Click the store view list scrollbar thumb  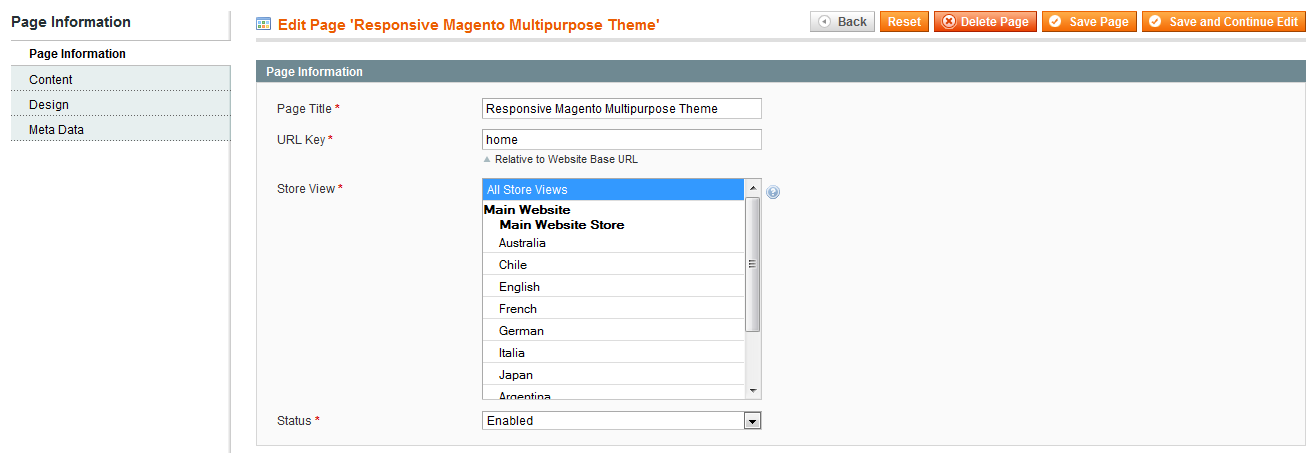(753, 264)
